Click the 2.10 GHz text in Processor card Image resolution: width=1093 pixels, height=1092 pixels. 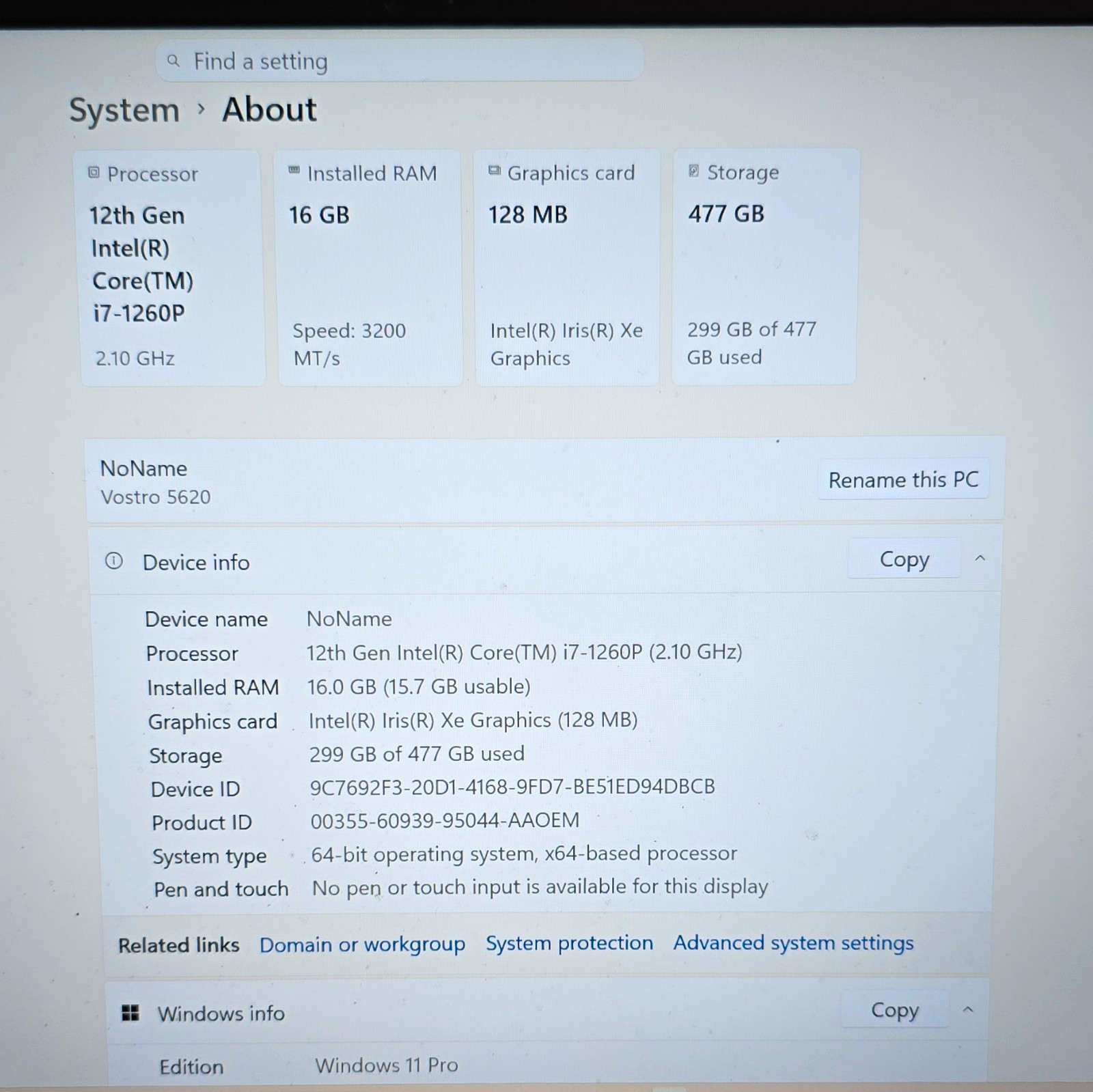point(135,359)
